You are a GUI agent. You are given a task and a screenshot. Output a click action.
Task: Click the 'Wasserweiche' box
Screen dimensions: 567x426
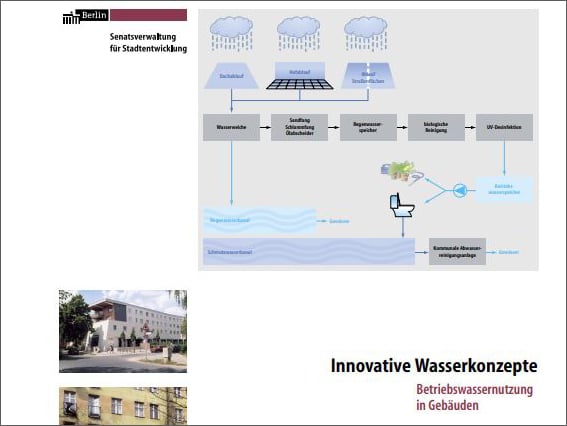(231, 127)
